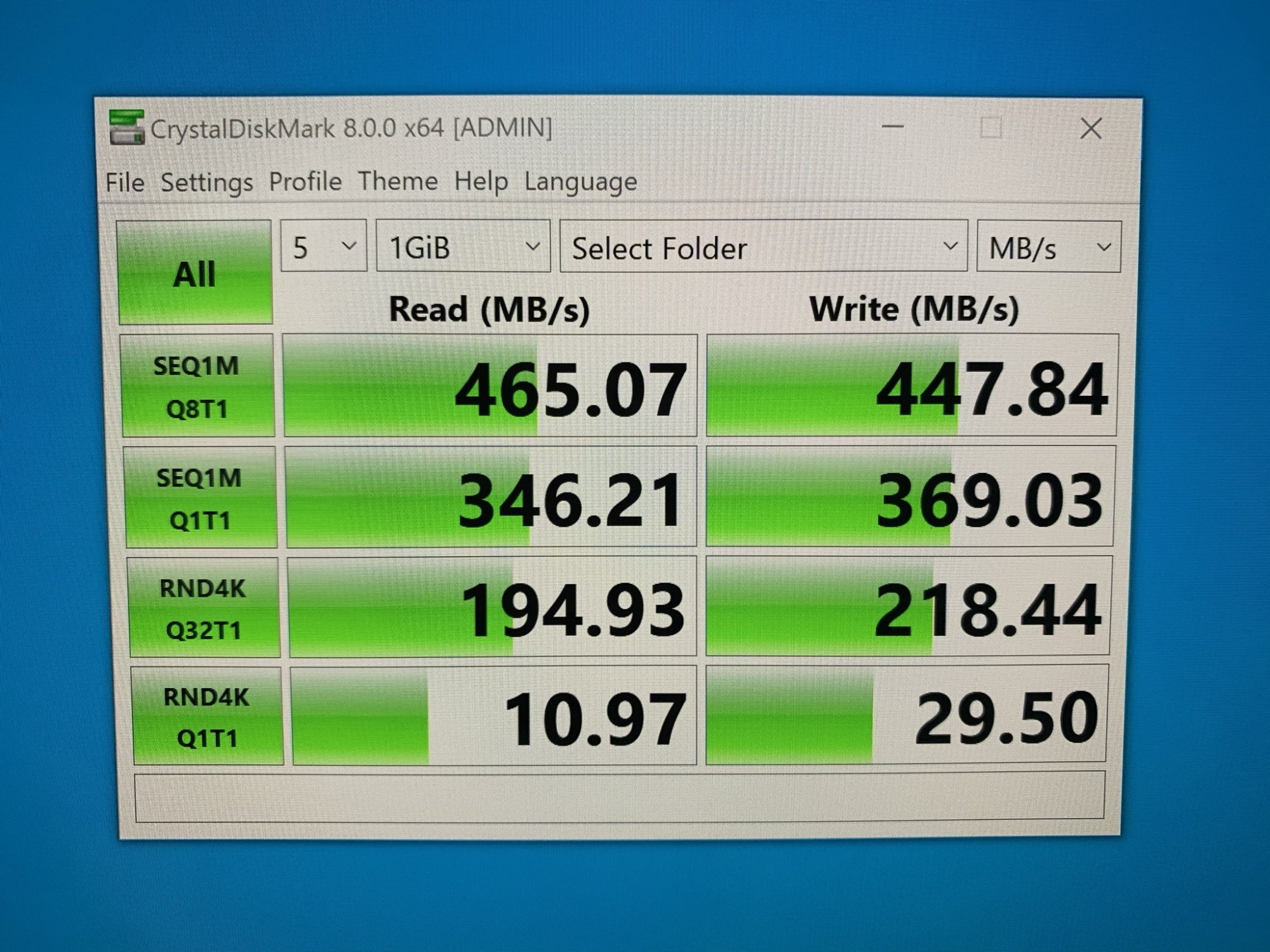Open the Select Folder drive dropdown
The width and height of the screenshot is (1270, 952).
(x=763, y=246)
